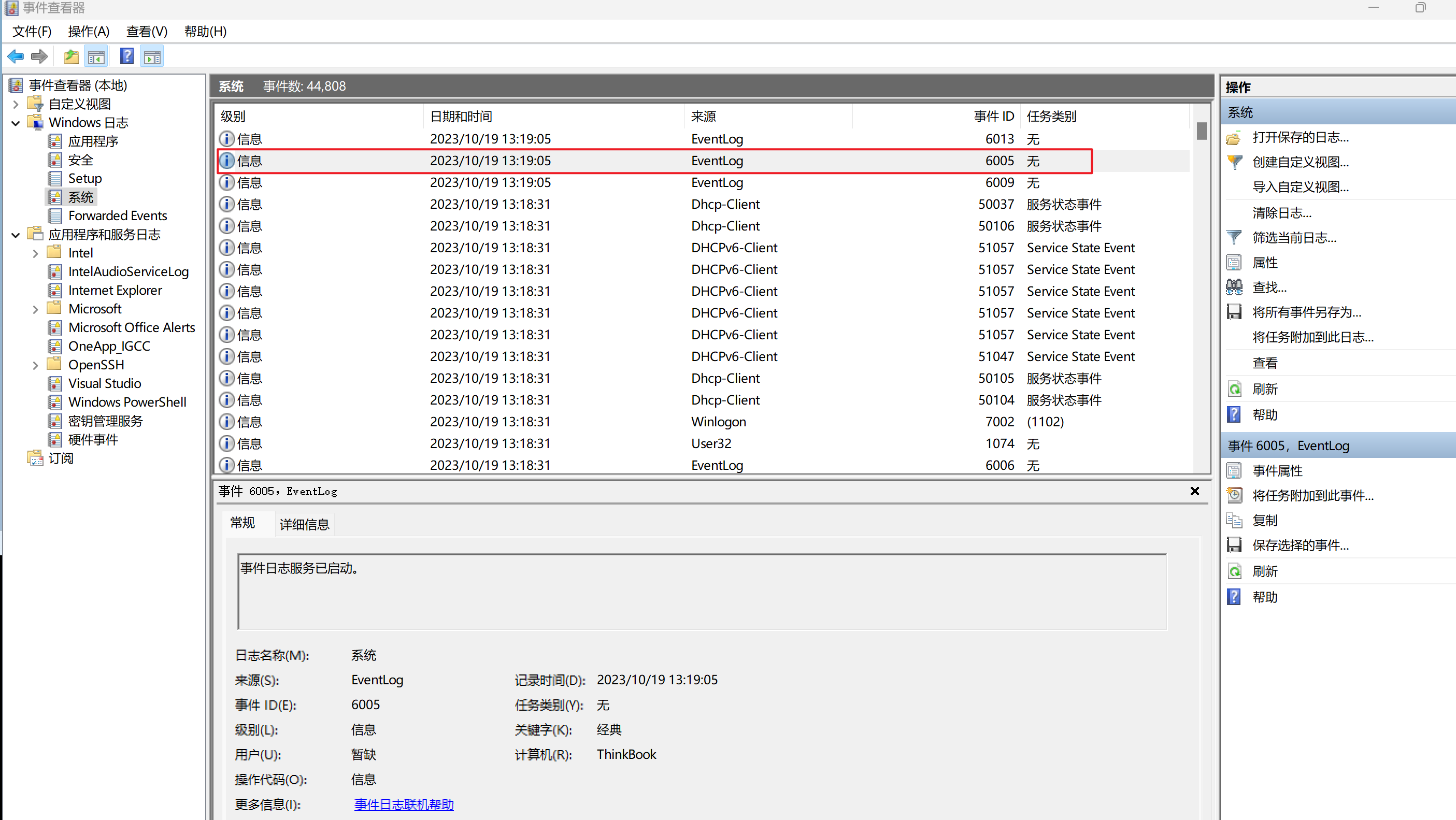Click the Up one level folder icon
The width and height of the screenshot is (1456, 820).
click(70, 56)
